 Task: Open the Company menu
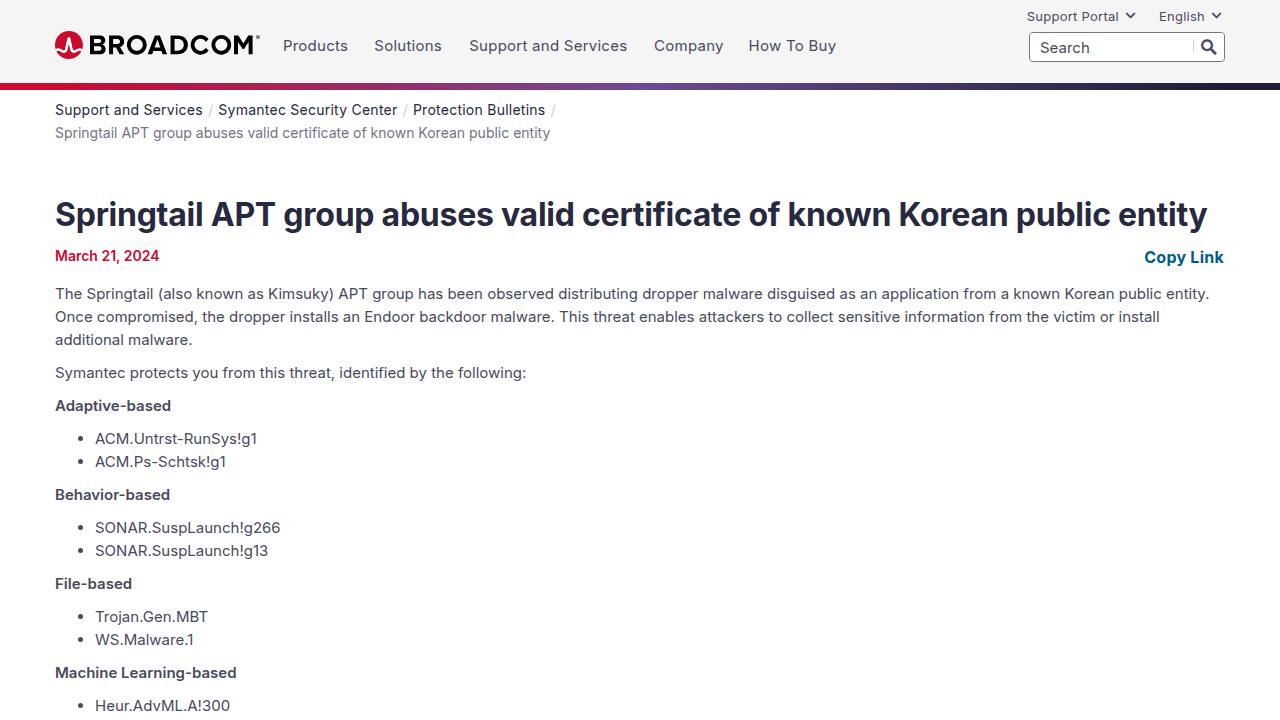(688, 46)
